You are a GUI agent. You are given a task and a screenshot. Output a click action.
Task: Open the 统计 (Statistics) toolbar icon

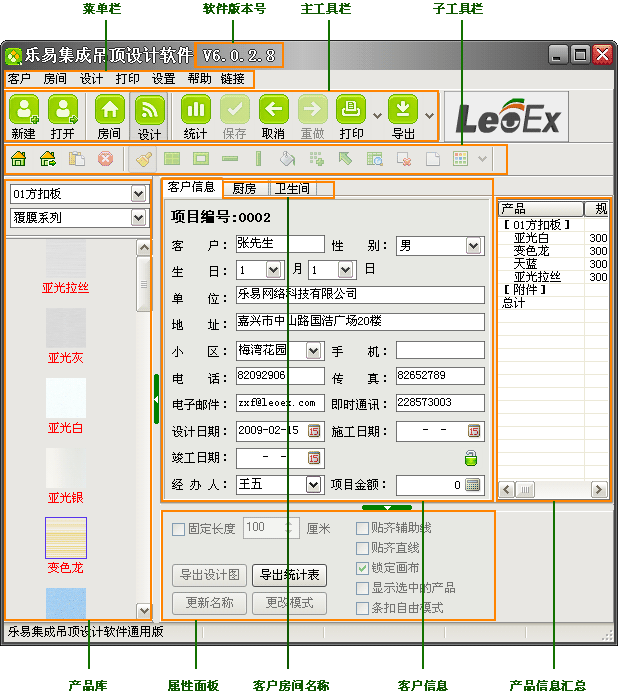(x=195, y=110)
